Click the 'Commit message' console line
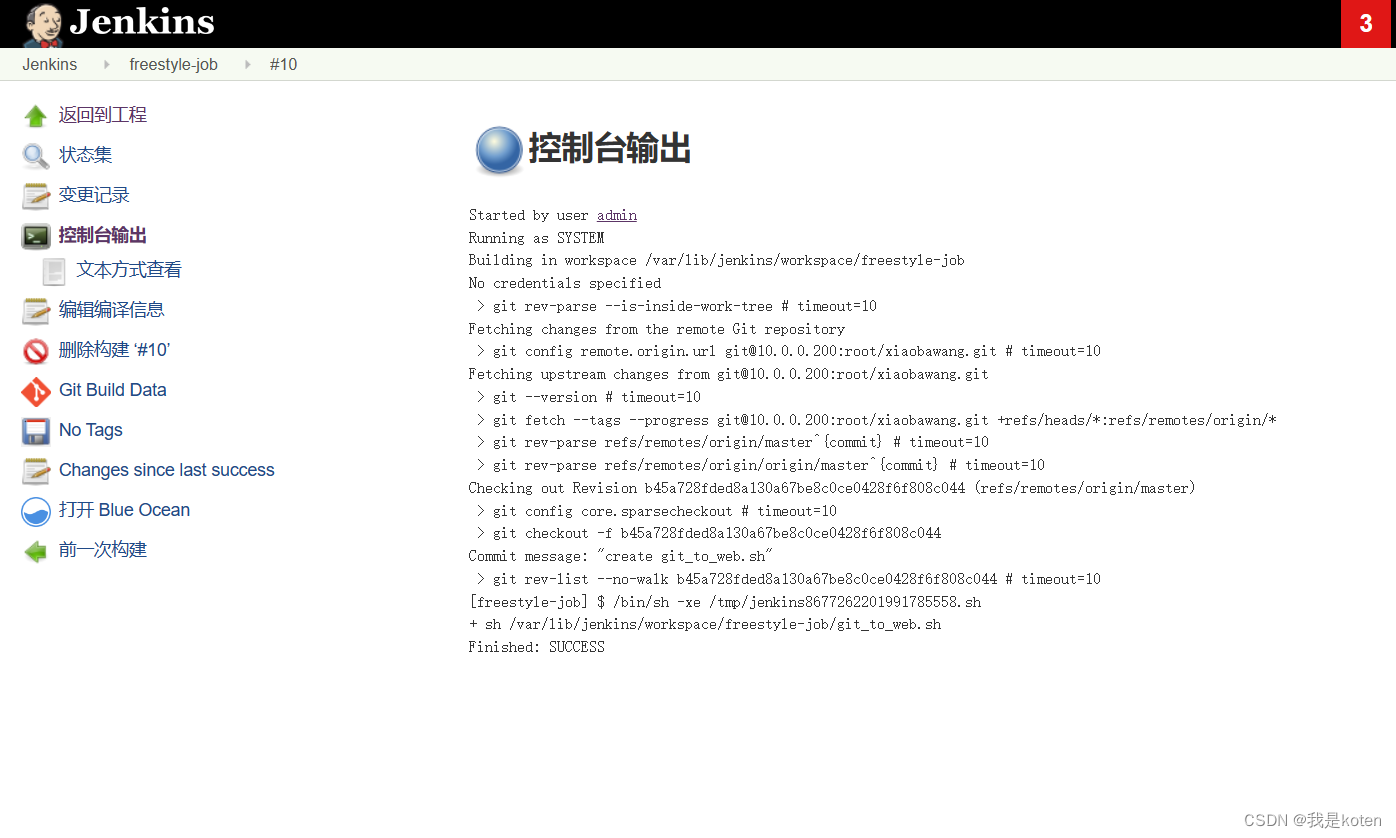 (621, 556)
